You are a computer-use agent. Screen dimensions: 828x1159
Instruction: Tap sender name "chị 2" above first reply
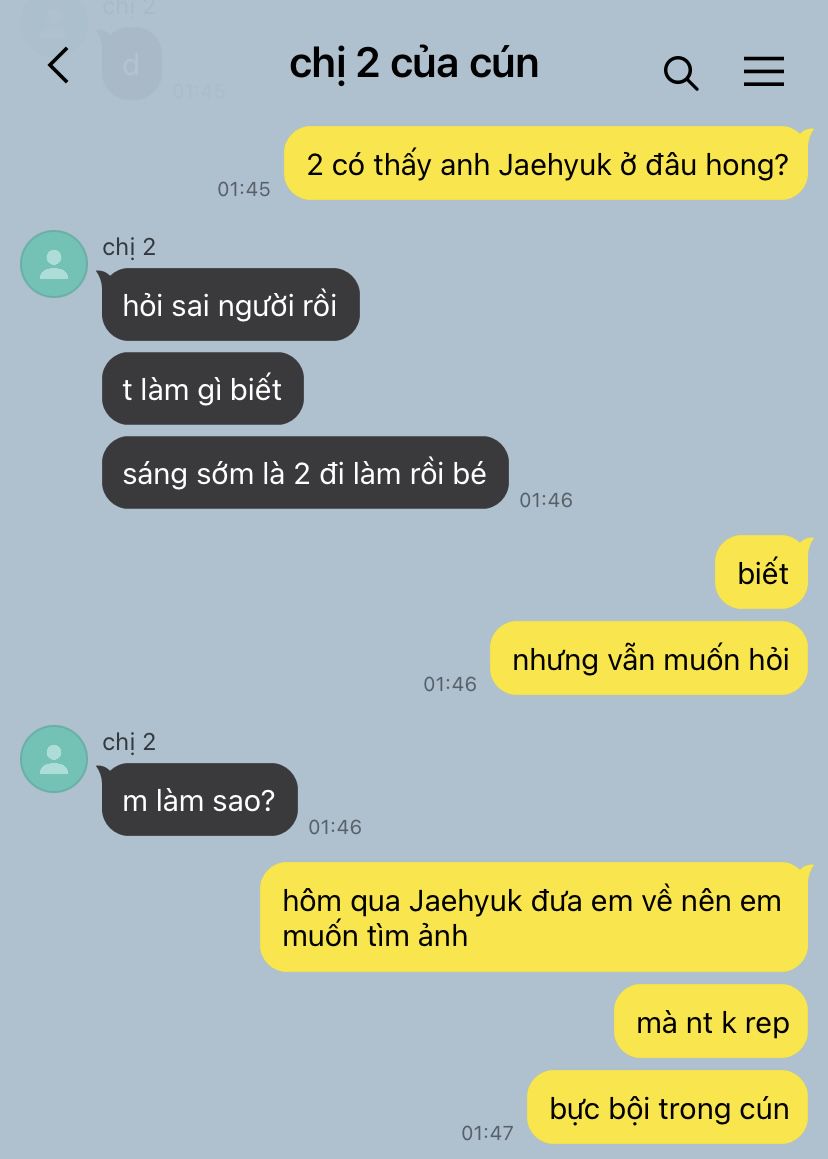tap(129, 247)
